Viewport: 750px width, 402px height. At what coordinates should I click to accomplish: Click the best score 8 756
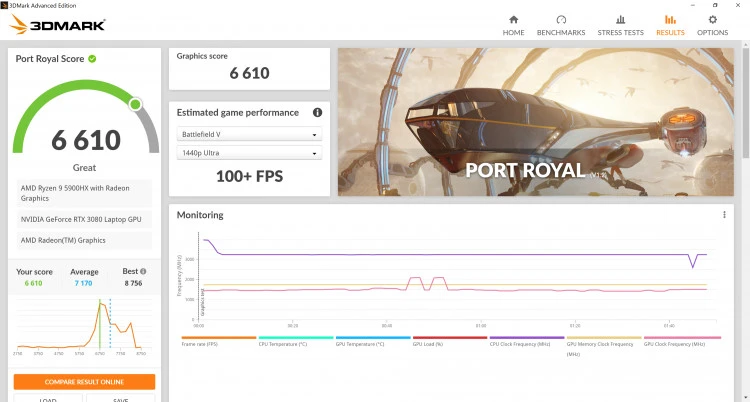[133, 283]
